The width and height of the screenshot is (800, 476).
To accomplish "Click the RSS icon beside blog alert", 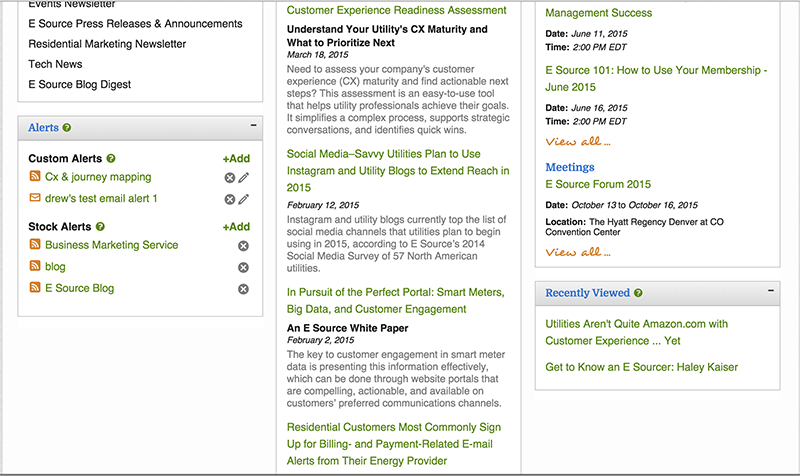I will [35, 266].
